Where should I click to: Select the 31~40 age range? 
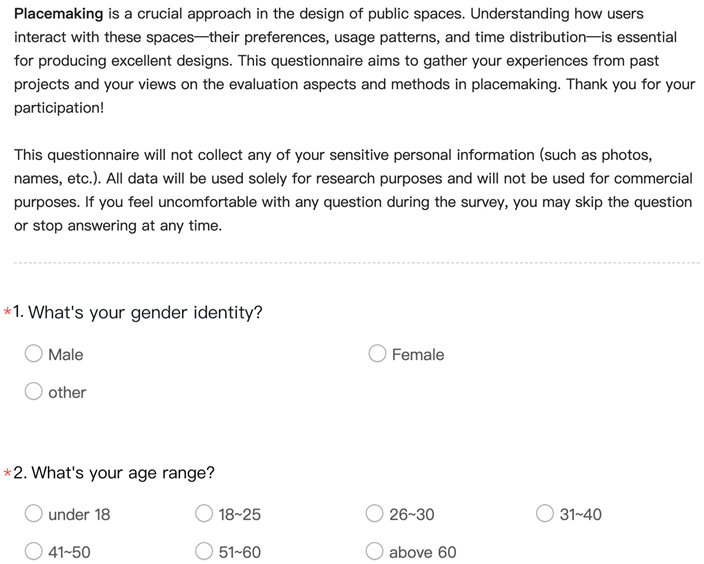[x=545, y=514]
